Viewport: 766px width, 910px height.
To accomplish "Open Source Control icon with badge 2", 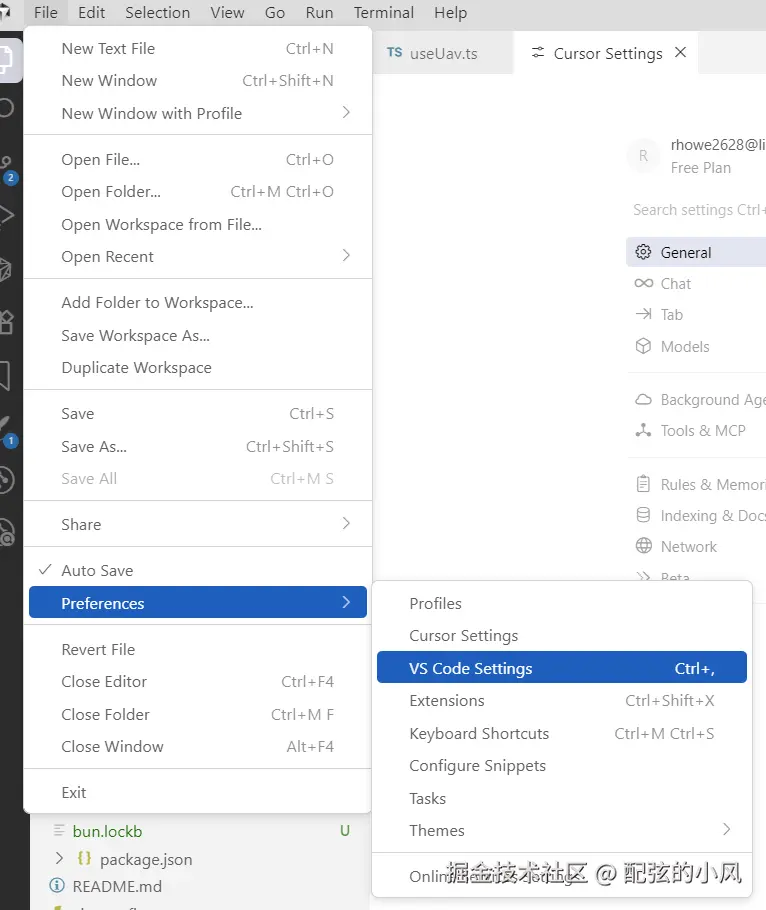I will point(7,168).
